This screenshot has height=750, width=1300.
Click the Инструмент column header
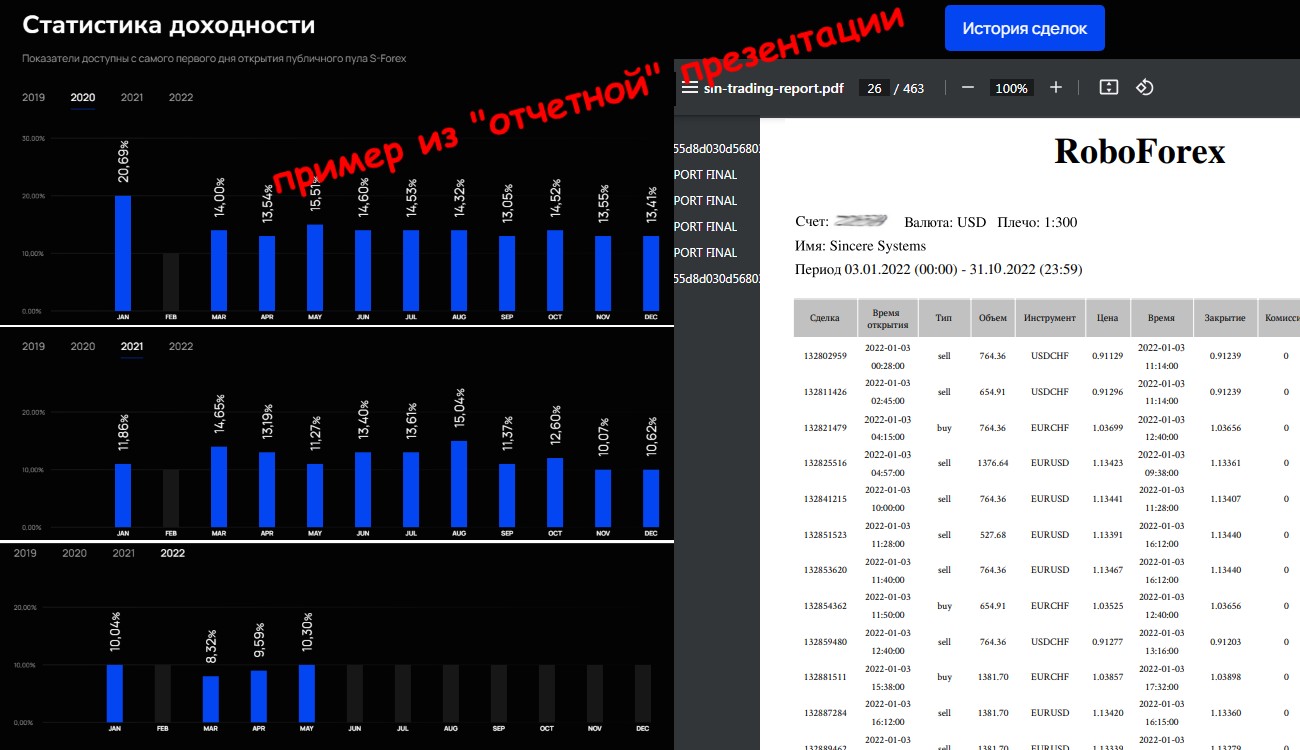1050,317
